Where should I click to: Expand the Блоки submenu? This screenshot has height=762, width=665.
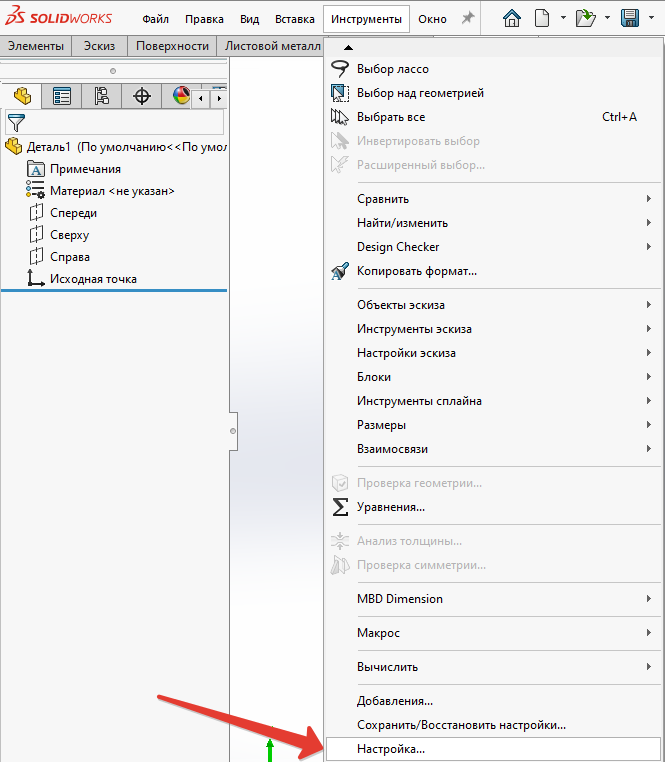pyautogui.click(x=493, y=377)
